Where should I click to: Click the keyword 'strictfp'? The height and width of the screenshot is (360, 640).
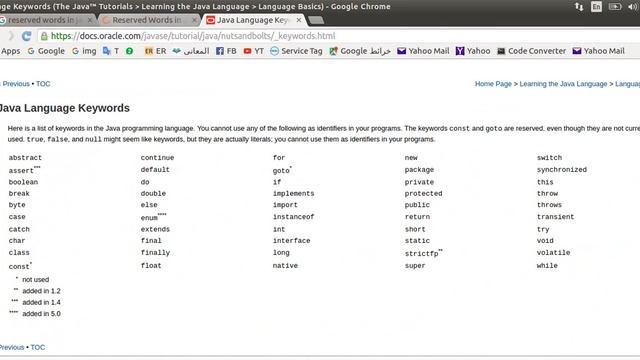(x=422, y=253)
